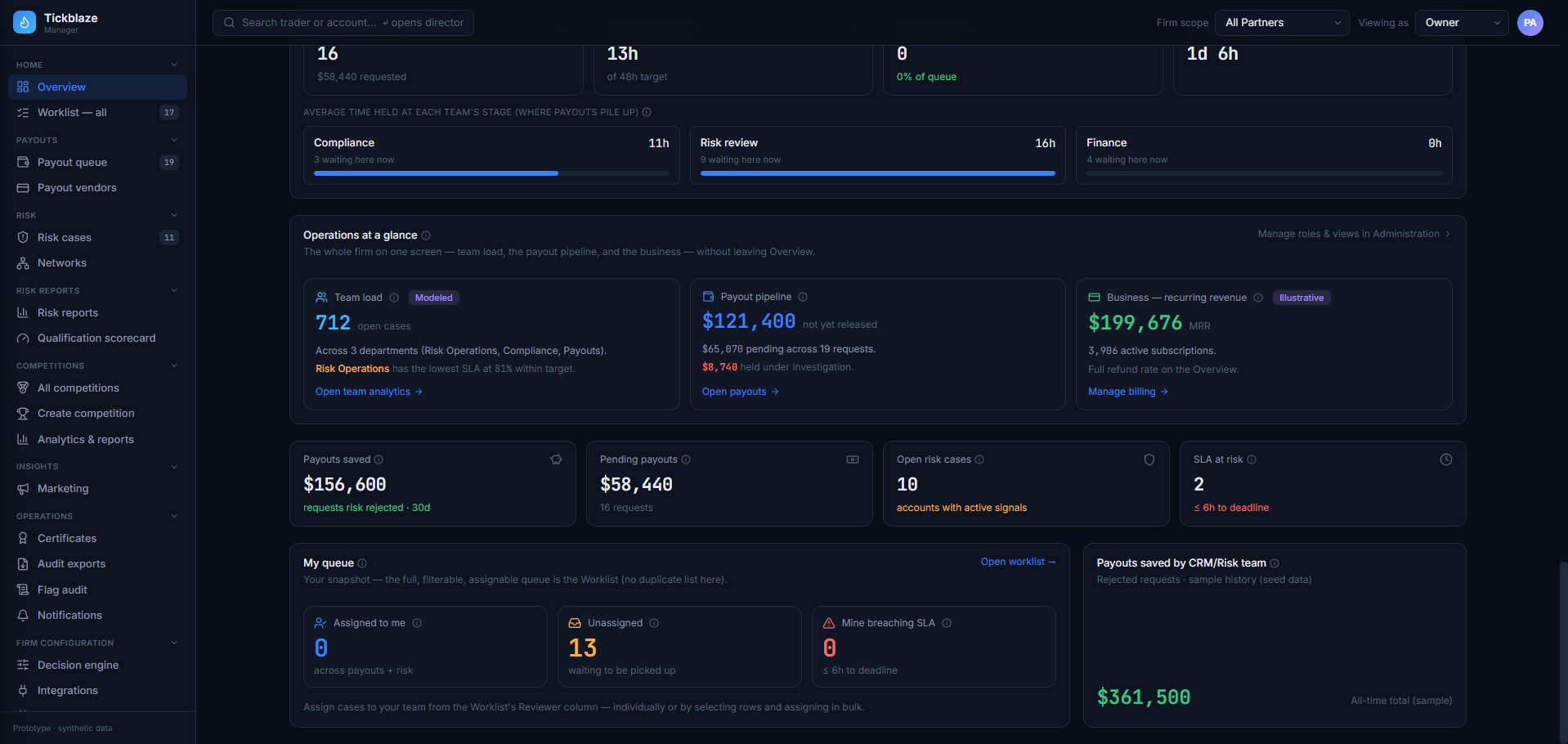
Task: Collapse the RISK REPORTS sidebar section
Action: coord(174,290)
